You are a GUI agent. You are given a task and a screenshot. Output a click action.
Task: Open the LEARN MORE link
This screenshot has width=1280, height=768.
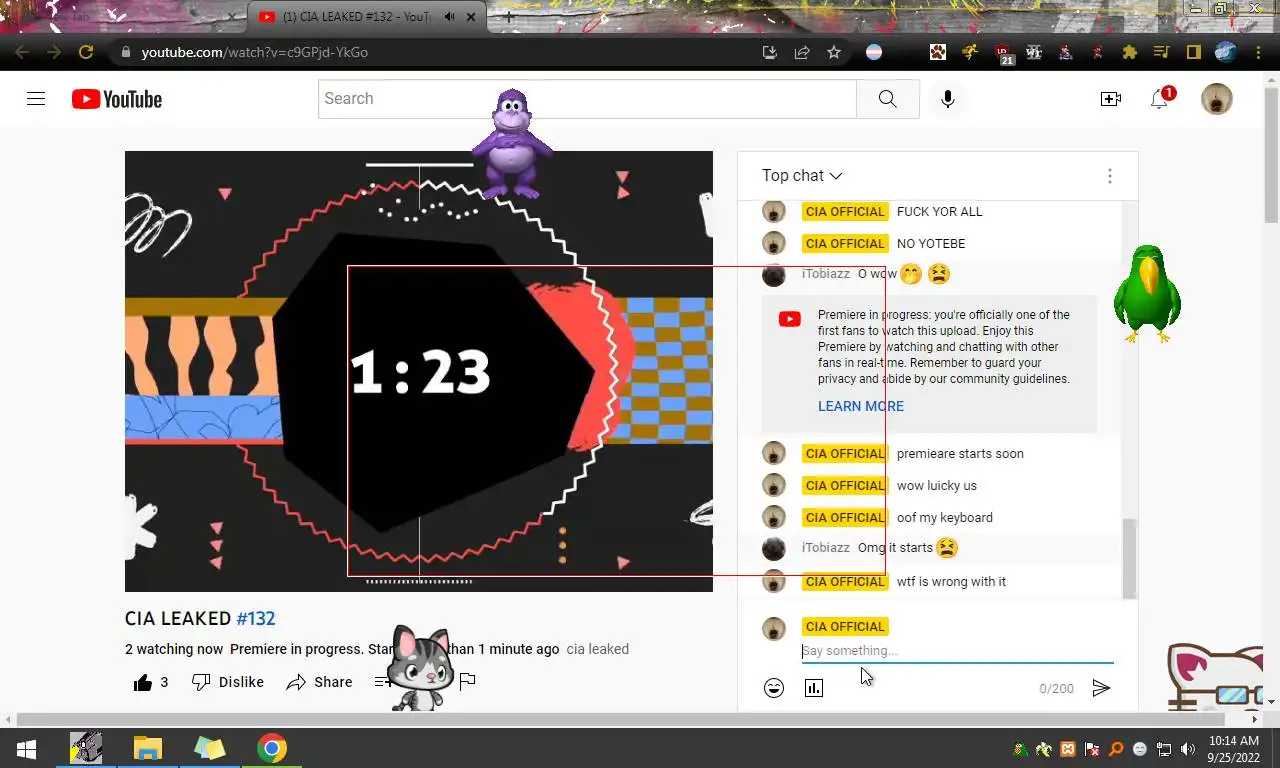(860, 406)
